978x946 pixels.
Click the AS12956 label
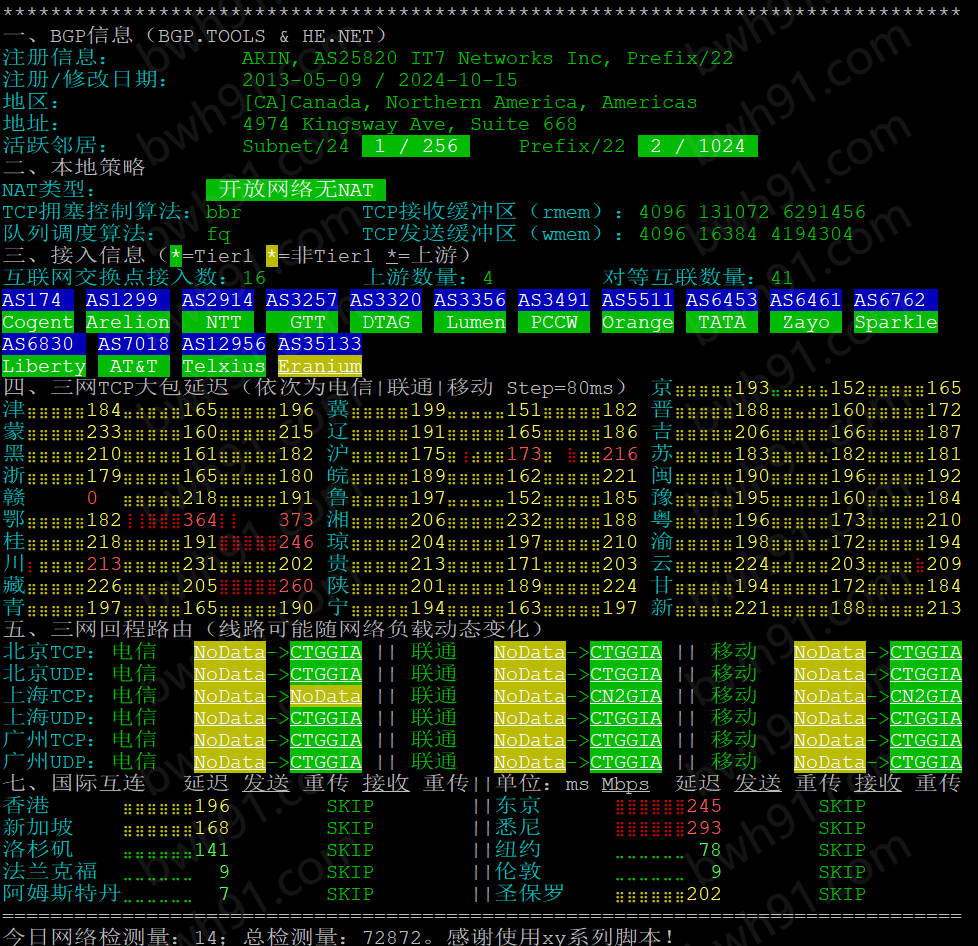pyautogui.click(x=223, y=344)
